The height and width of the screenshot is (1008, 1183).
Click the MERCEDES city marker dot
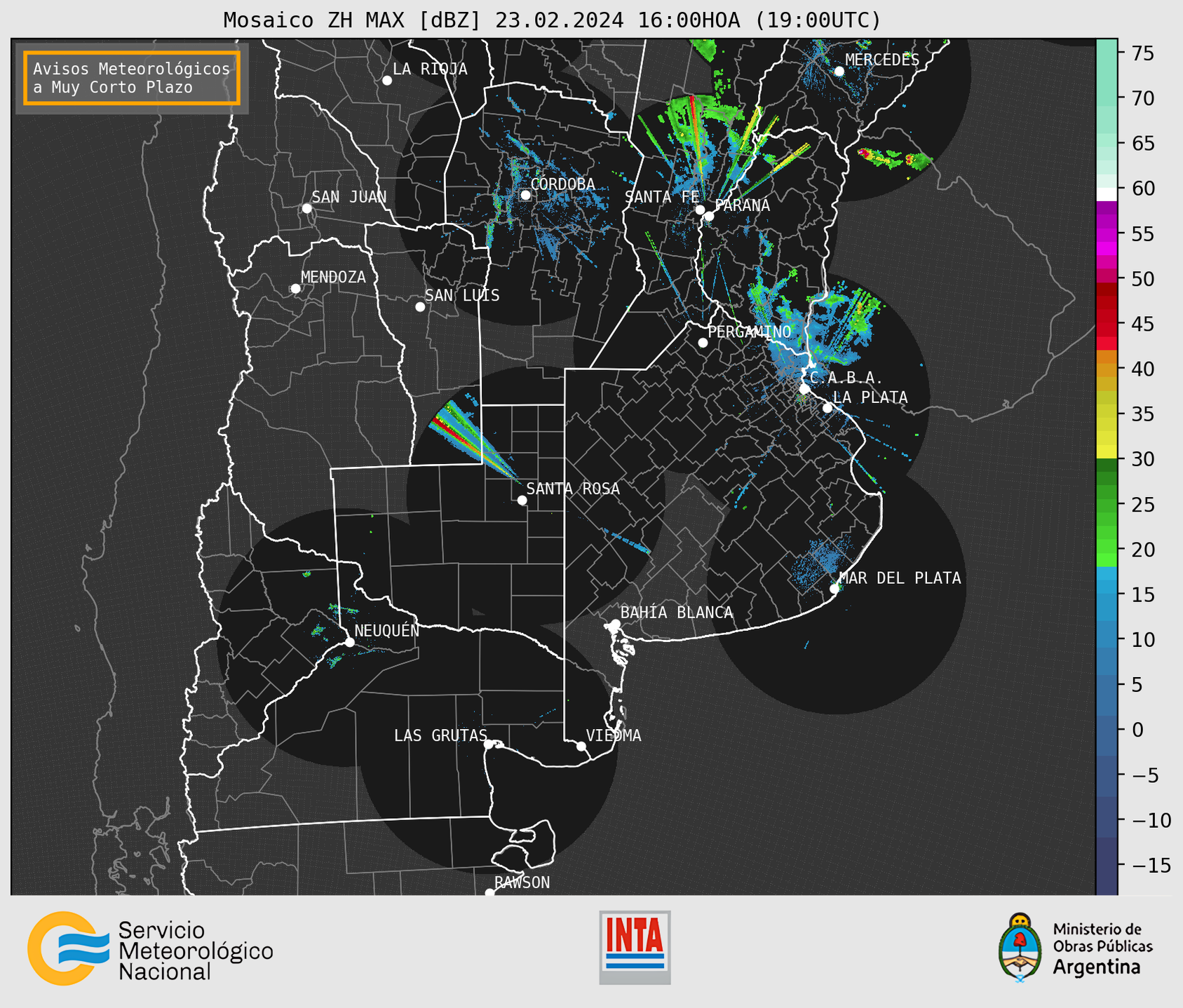839,71
